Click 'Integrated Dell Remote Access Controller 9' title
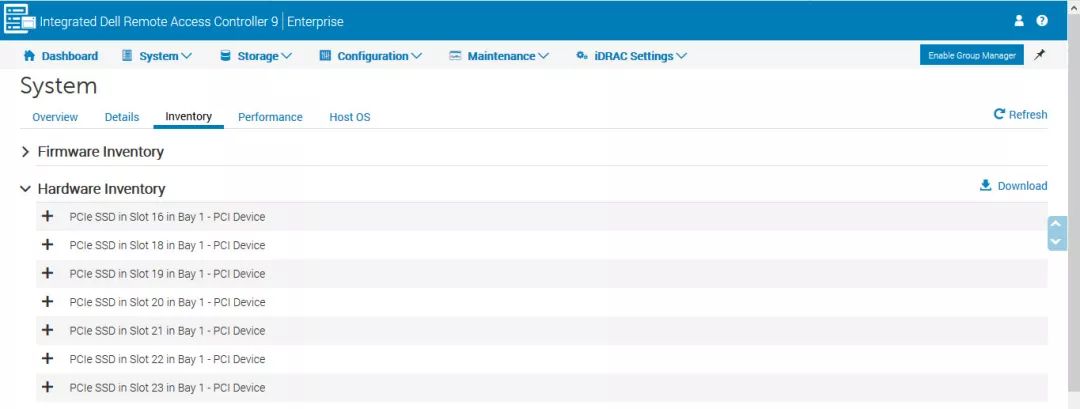This screenshot has height=409, width=1080. point(159,21)
